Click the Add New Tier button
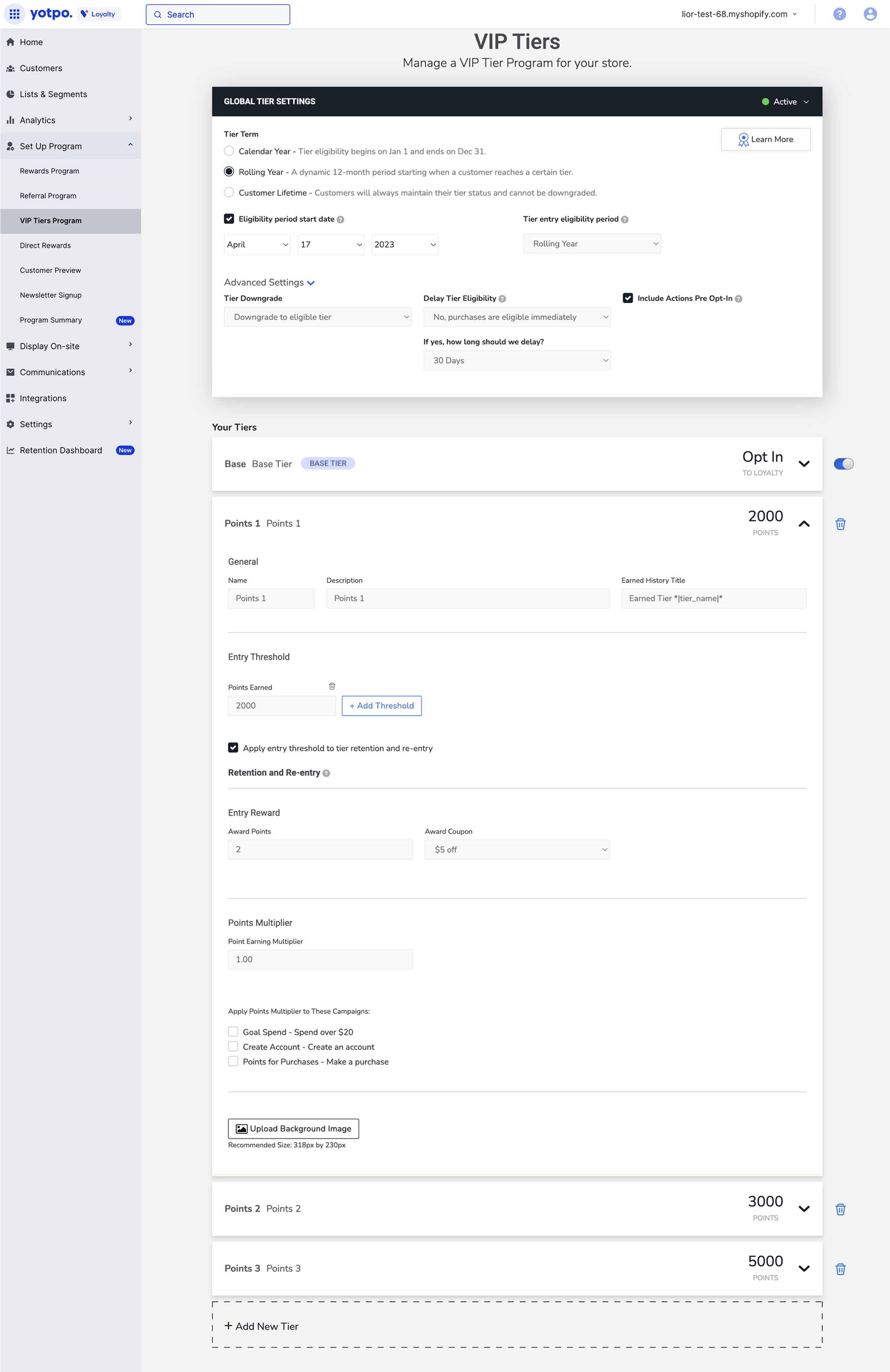The image size is (890, 1372). pyautogui.click(x=261, y=1326)
